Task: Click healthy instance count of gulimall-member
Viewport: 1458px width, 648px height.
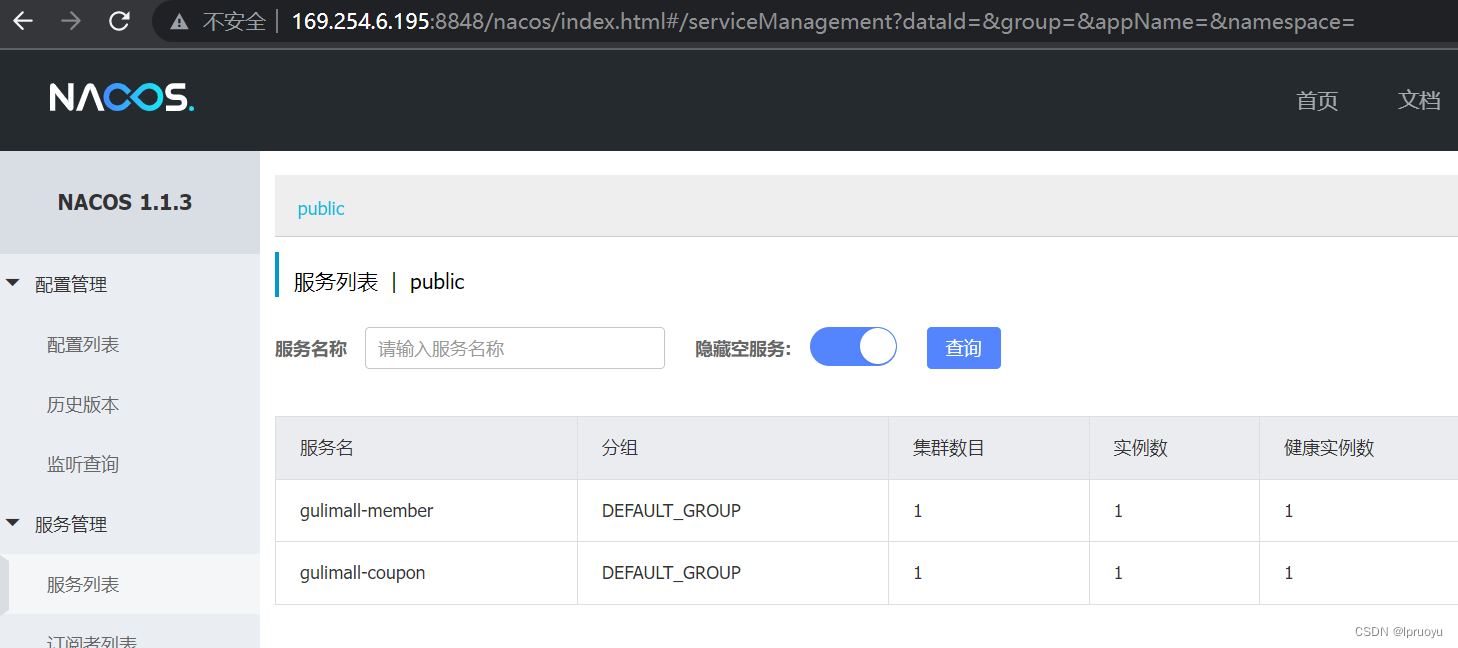Action: coord(1289,511)
